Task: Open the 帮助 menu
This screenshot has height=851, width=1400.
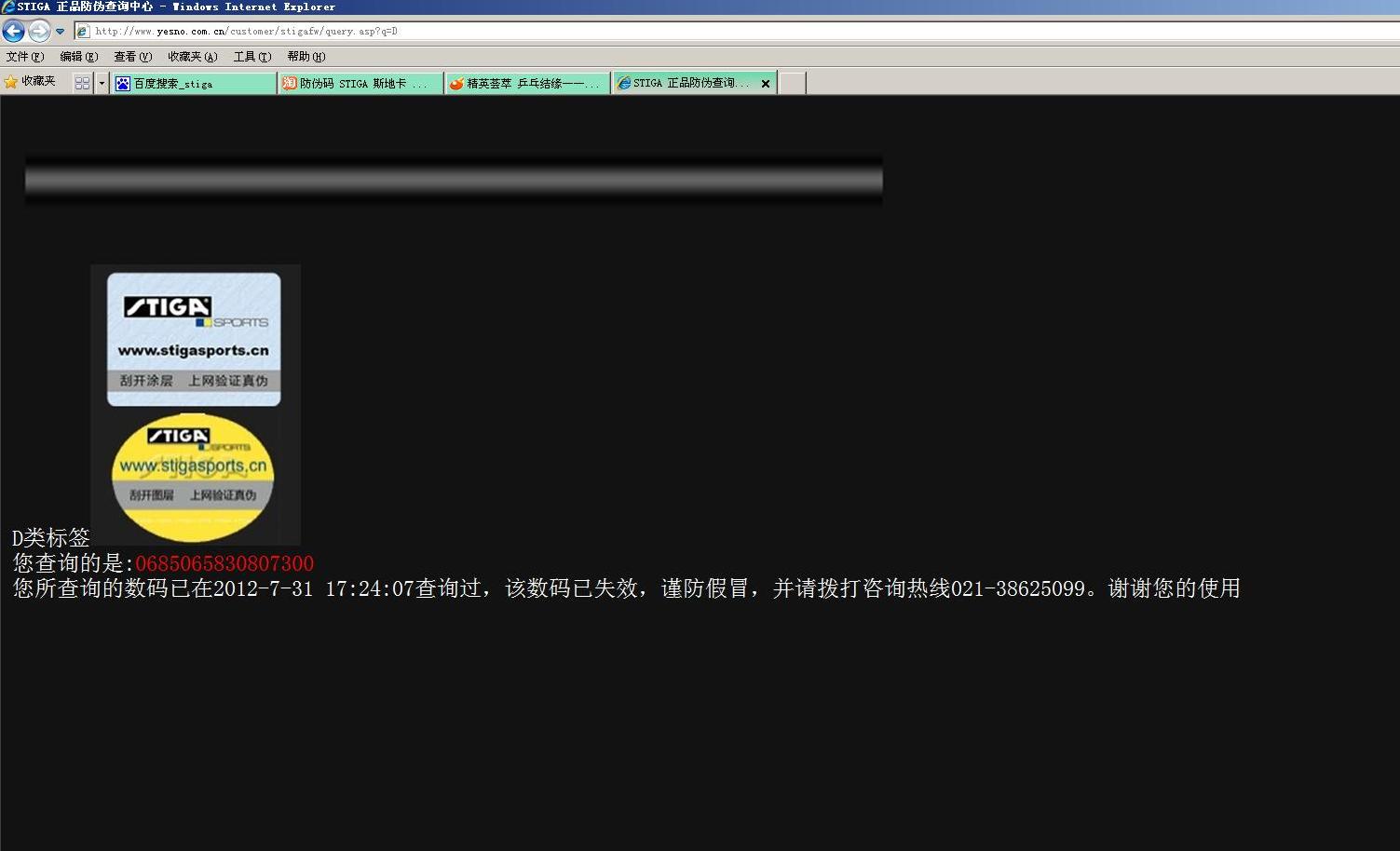Action: (x=306, y=57)
